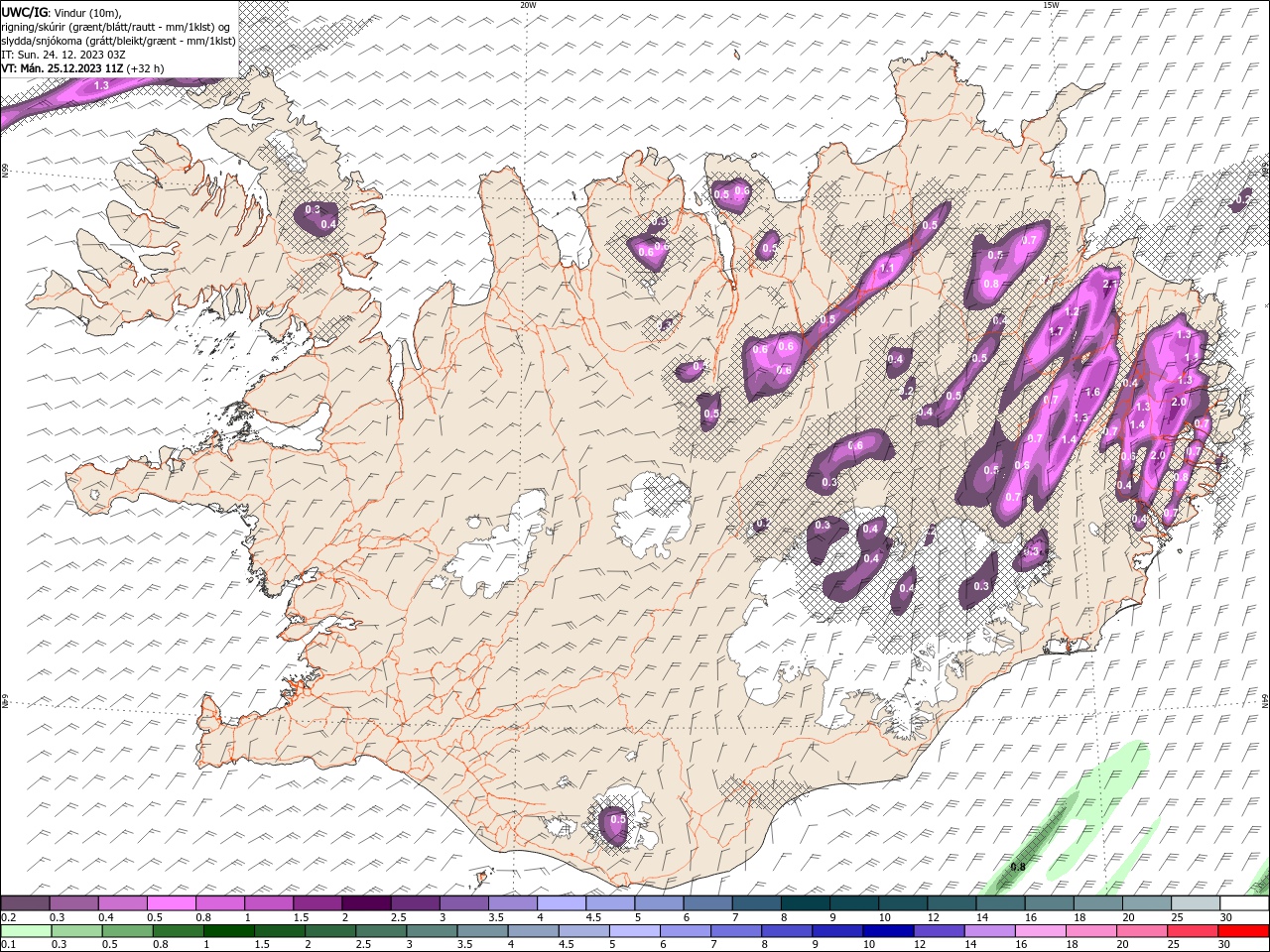Click the 2.1 snowfall value label

click(x=1109, y=284)
